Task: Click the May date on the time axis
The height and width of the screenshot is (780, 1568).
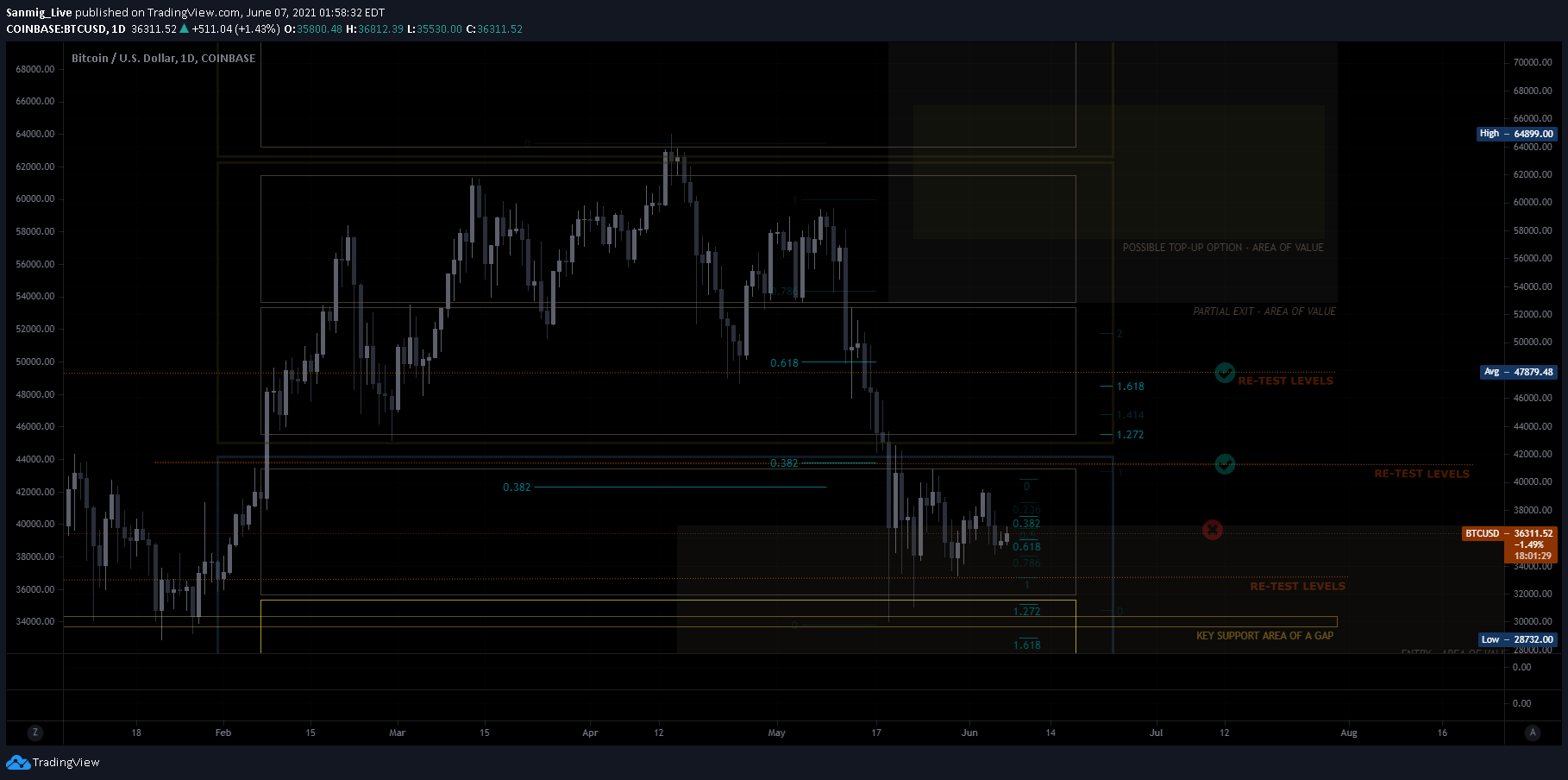Action: coord(776,733)
